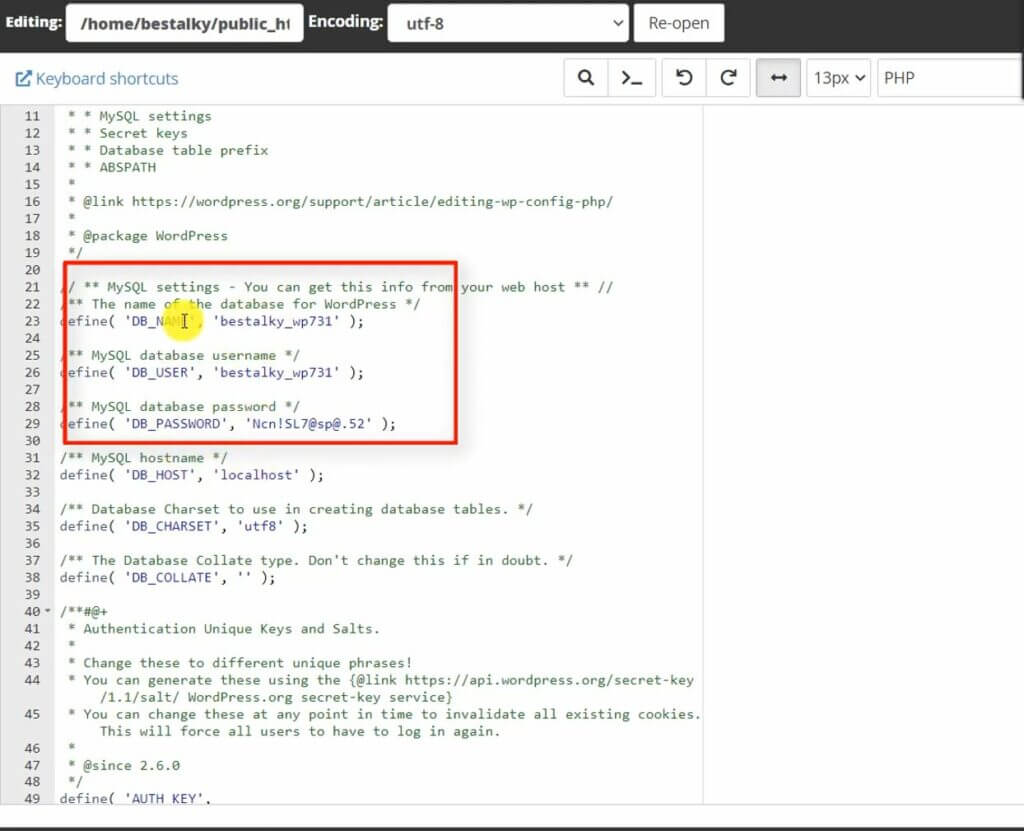Click line number 23 in the gutter
1024x831 pixels.
pyautogui.click(x=32, y=321)
